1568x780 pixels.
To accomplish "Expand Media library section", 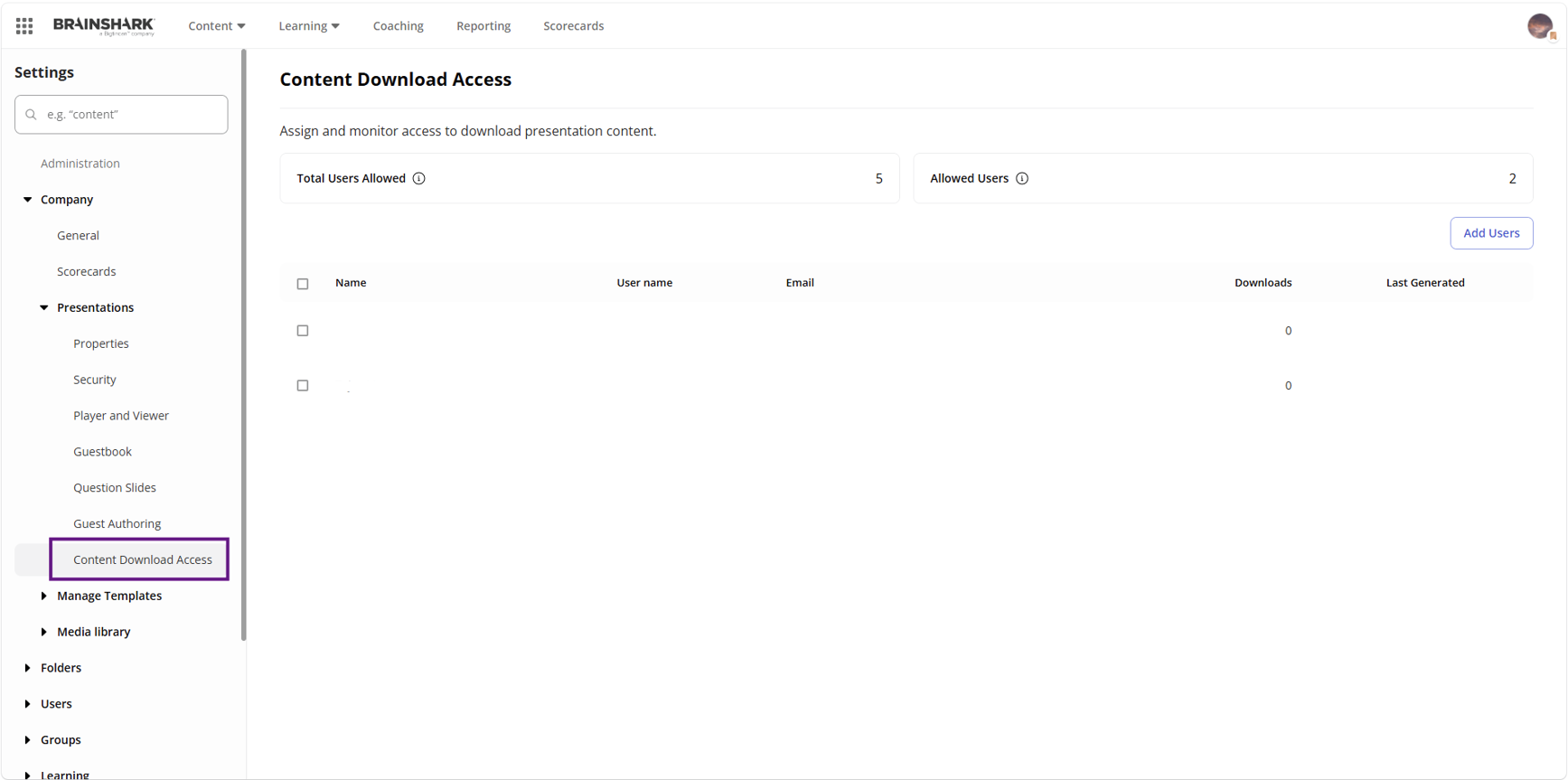I will (44, 633).
